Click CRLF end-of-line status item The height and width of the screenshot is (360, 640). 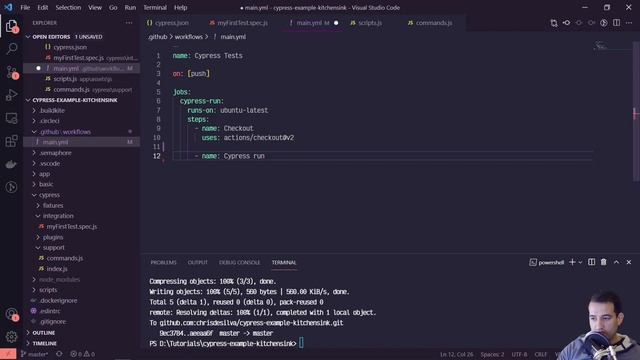pyautogui.click(x=540, y=354)
